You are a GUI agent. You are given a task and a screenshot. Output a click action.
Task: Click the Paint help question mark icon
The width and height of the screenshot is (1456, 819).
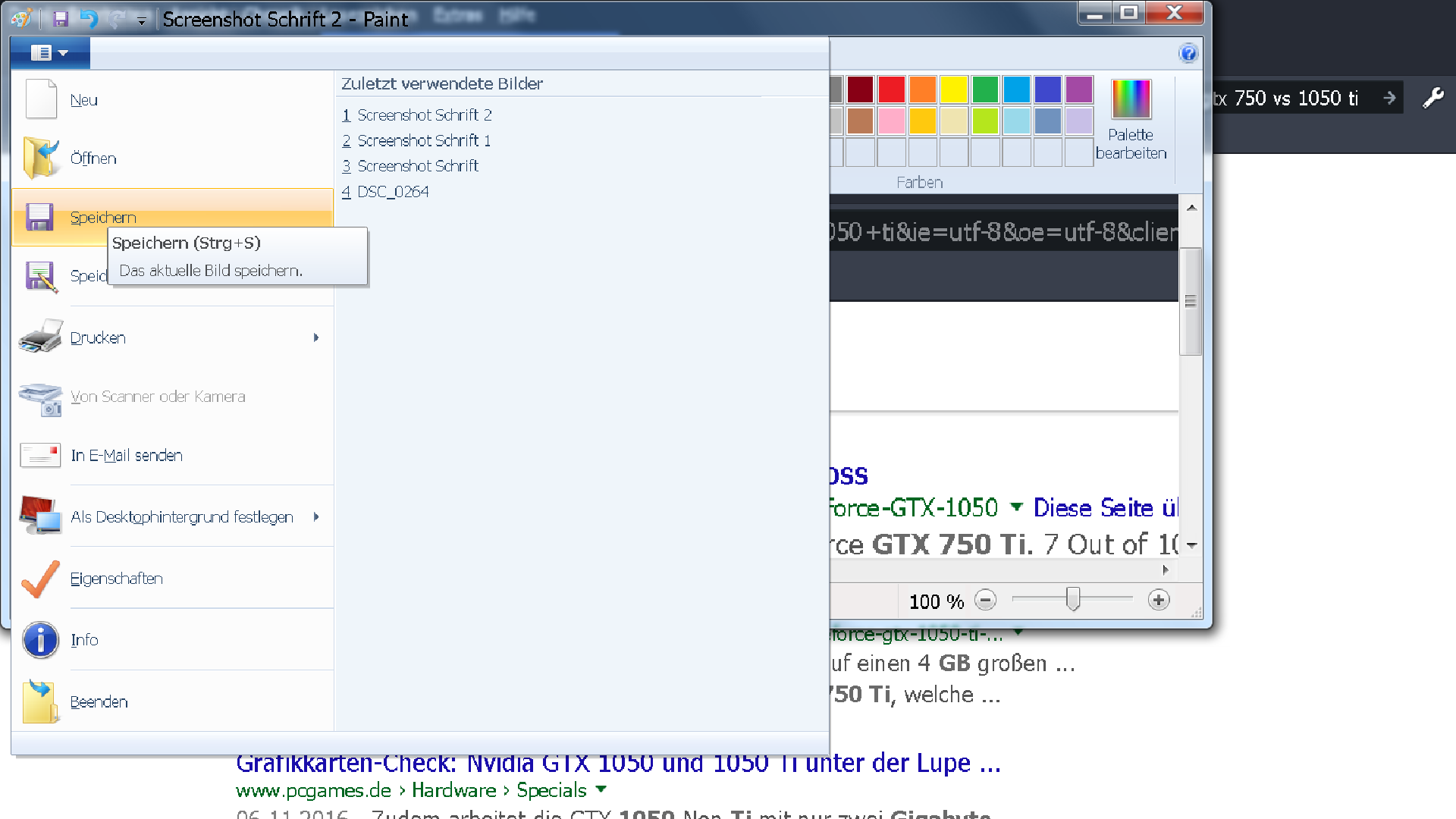coord(1188,53)
